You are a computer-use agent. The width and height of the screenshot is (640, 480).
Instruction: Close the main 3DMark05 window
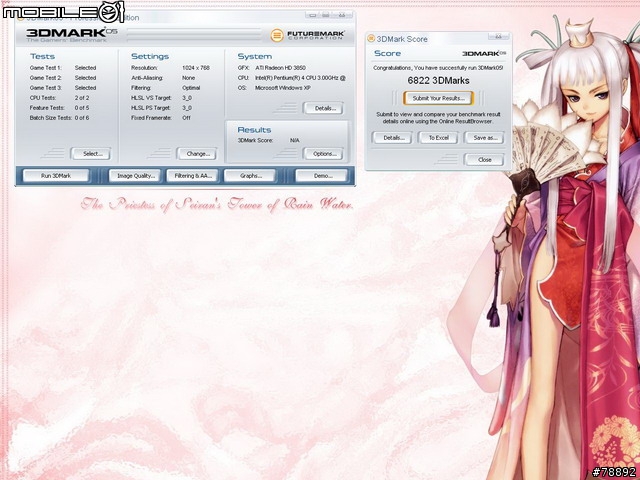tap(342, 15)
